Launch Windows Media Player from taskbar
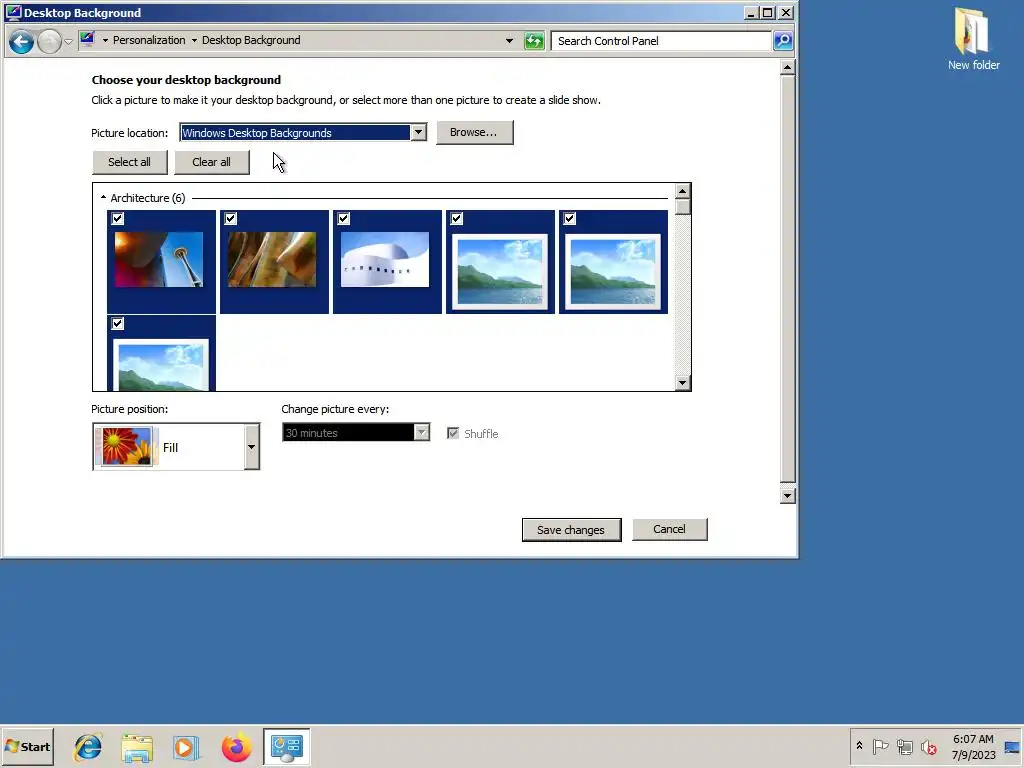1024x768 pixels. tap(185, 747)
